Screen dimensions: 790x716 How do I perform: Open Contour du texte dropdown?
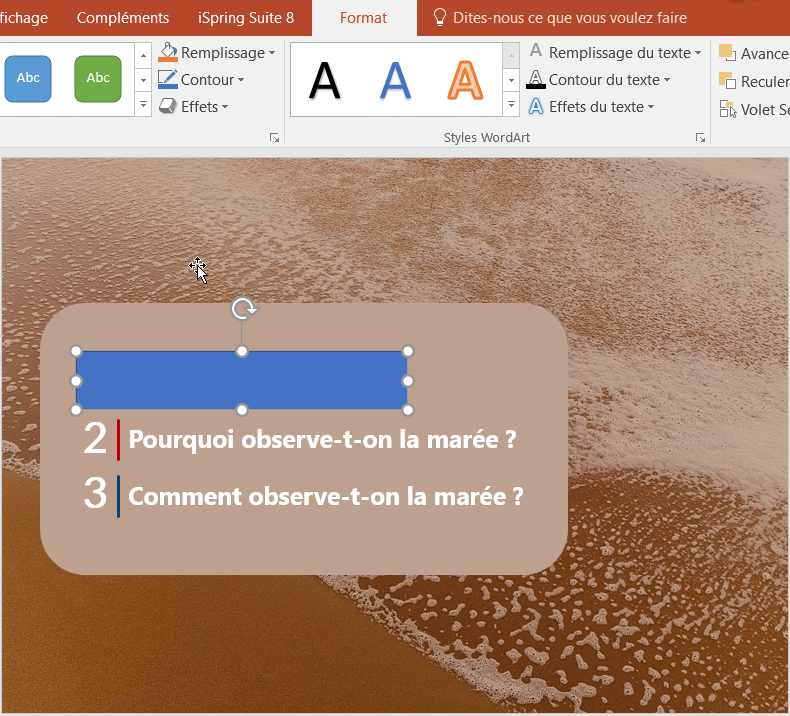667,80
